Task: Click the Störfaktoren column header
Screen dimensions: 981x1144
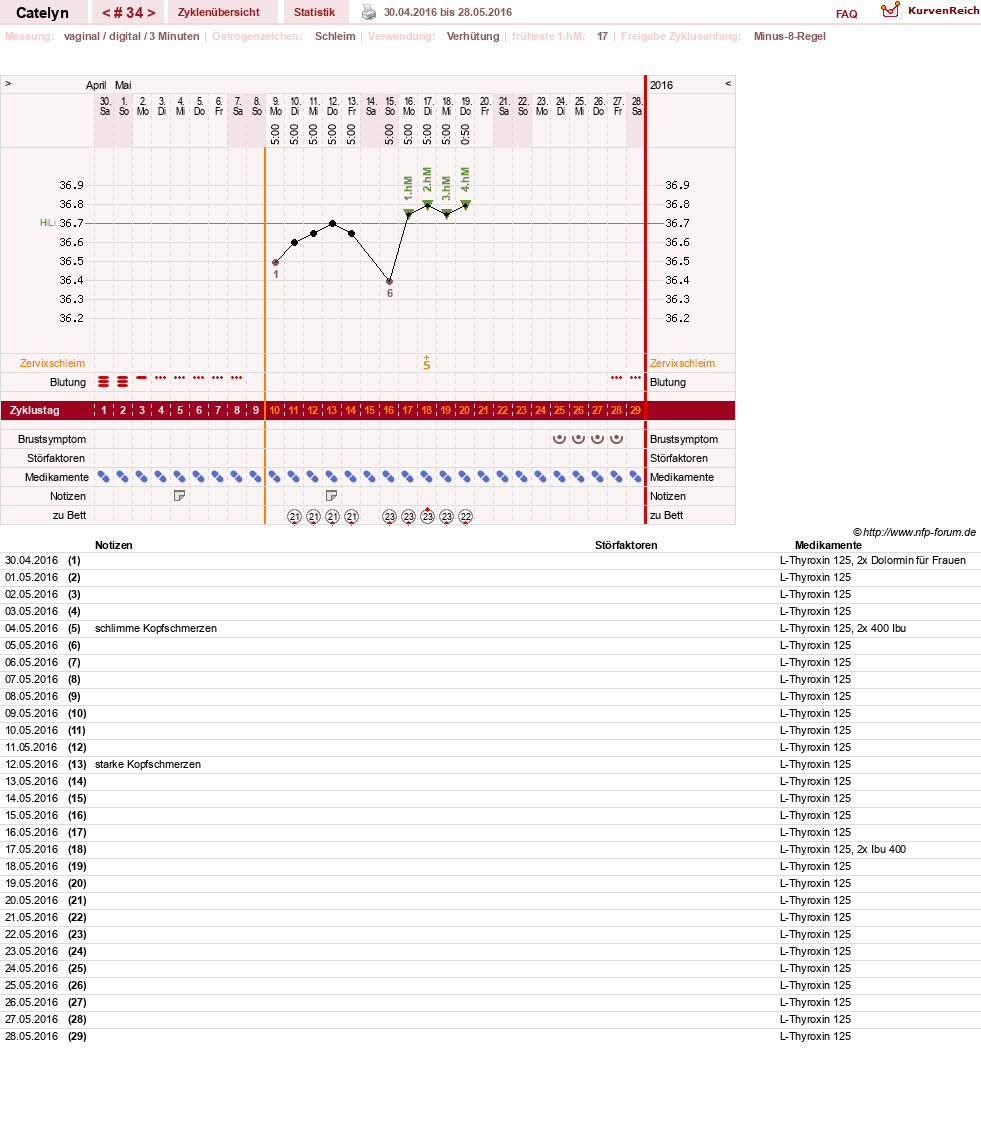Action: (626, 545)
